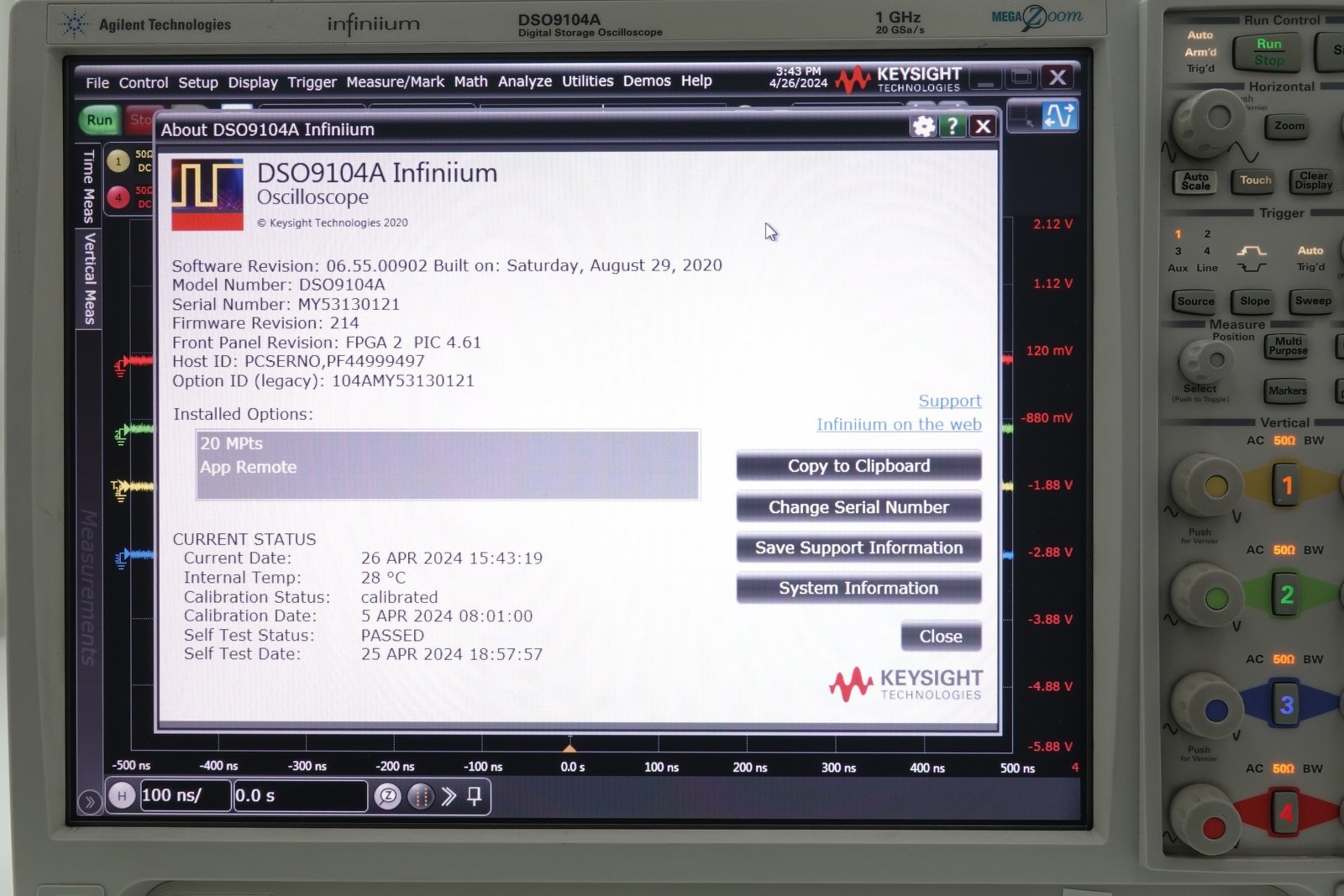Image resolution: width=1344 pixels, height=896 pixels.
Task: Open the Measure/Mark menu
Action: pos(395,81)
